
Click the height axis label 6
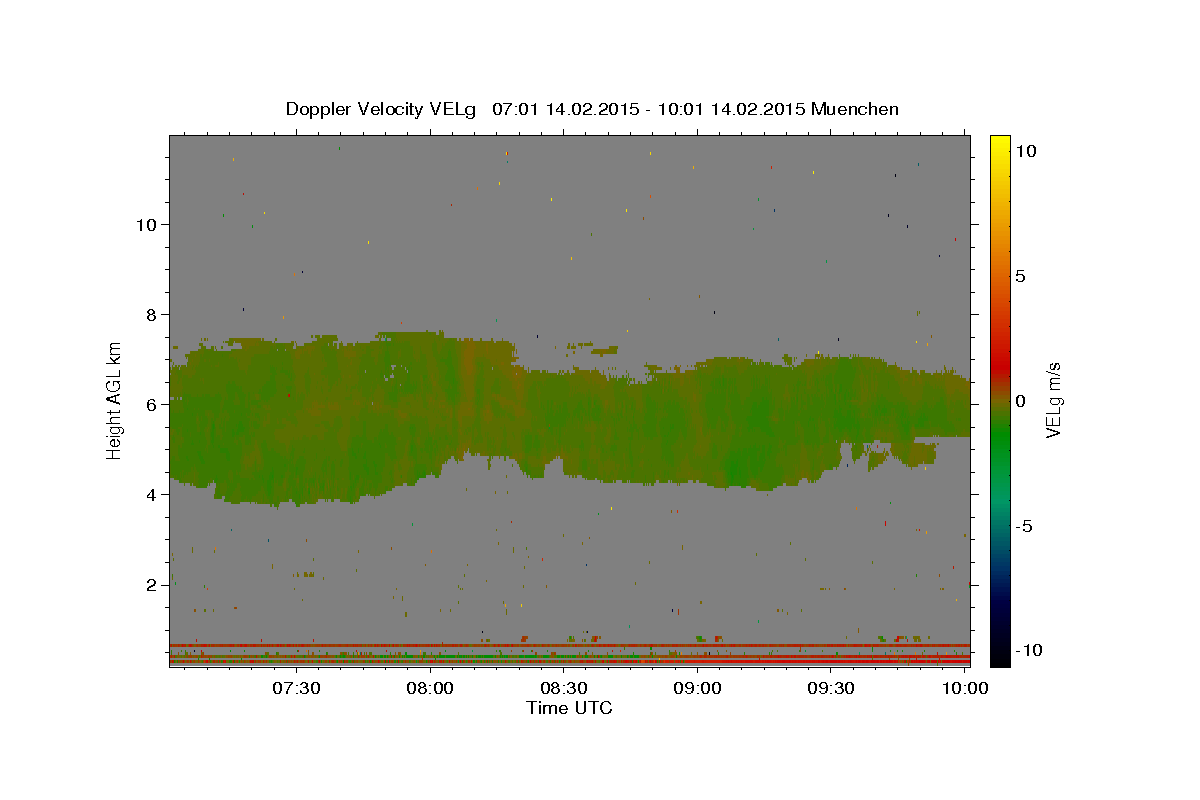click(x=150, y=404)
